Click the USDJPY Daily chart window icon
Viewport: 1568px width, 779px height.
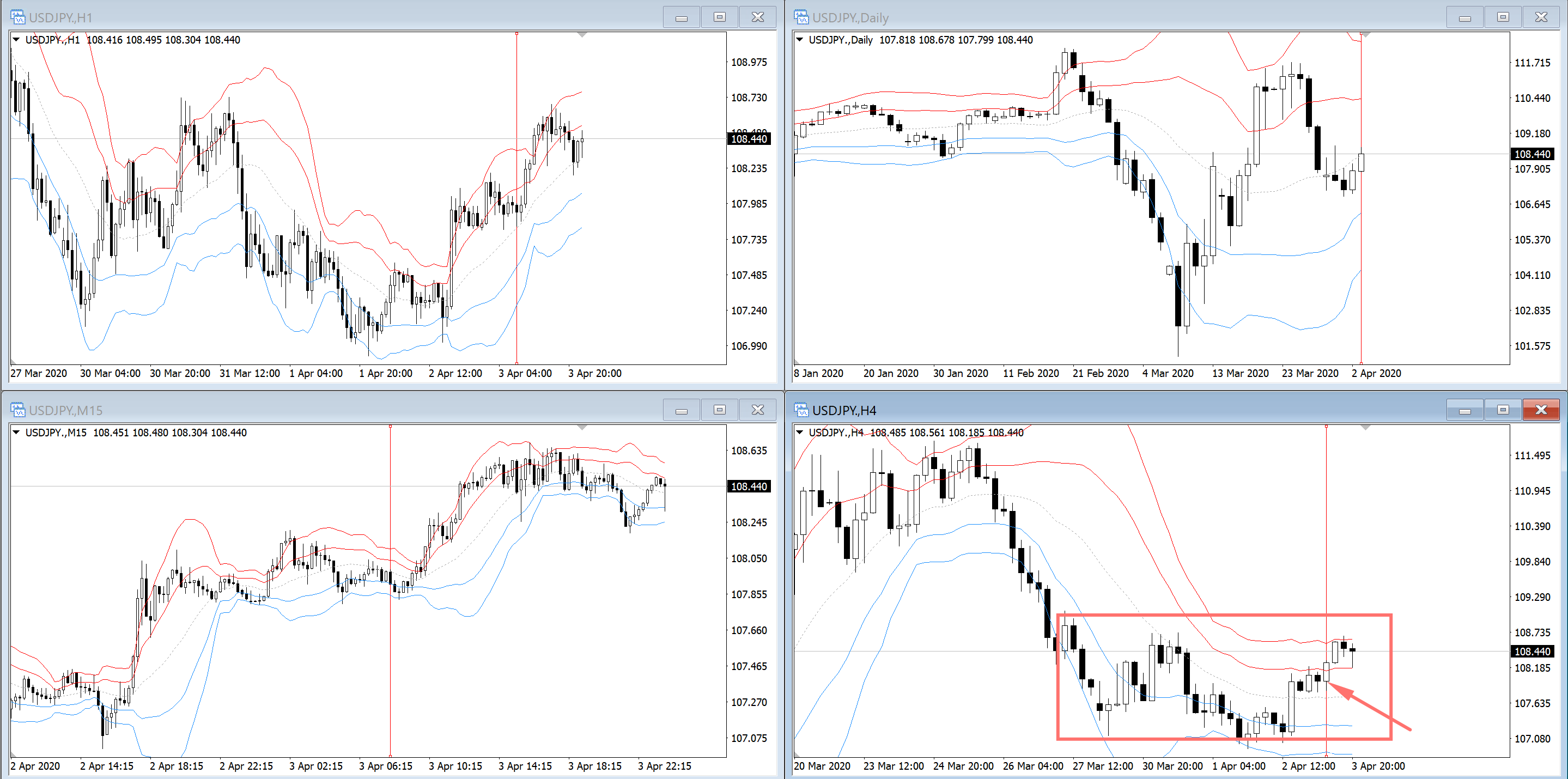point(801,17)
